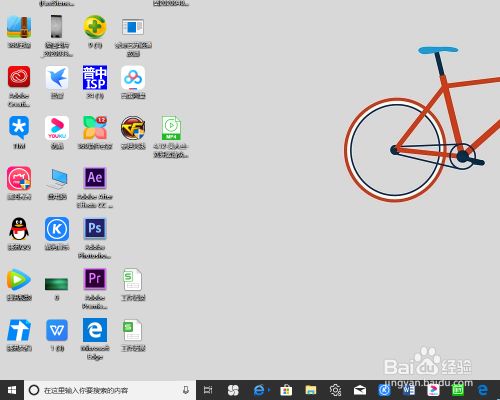Open Task View from the taskbar
Screen dimensions: 500x400
pyautogui.click(x=208, y=390)
